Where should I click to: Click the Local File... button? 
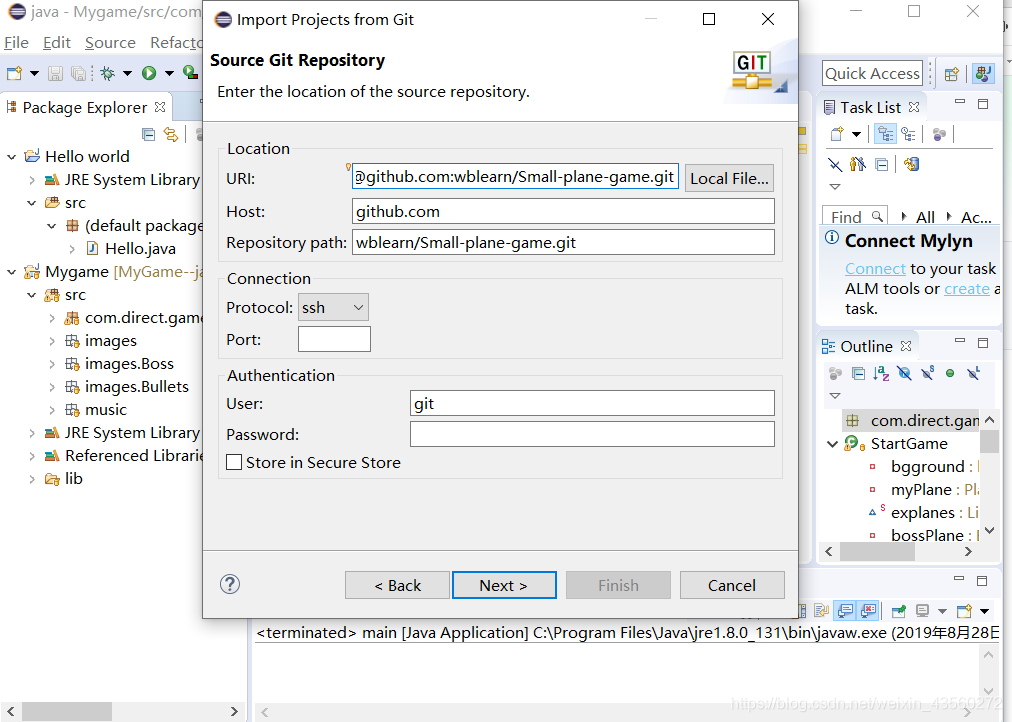(x=729, y=178)
